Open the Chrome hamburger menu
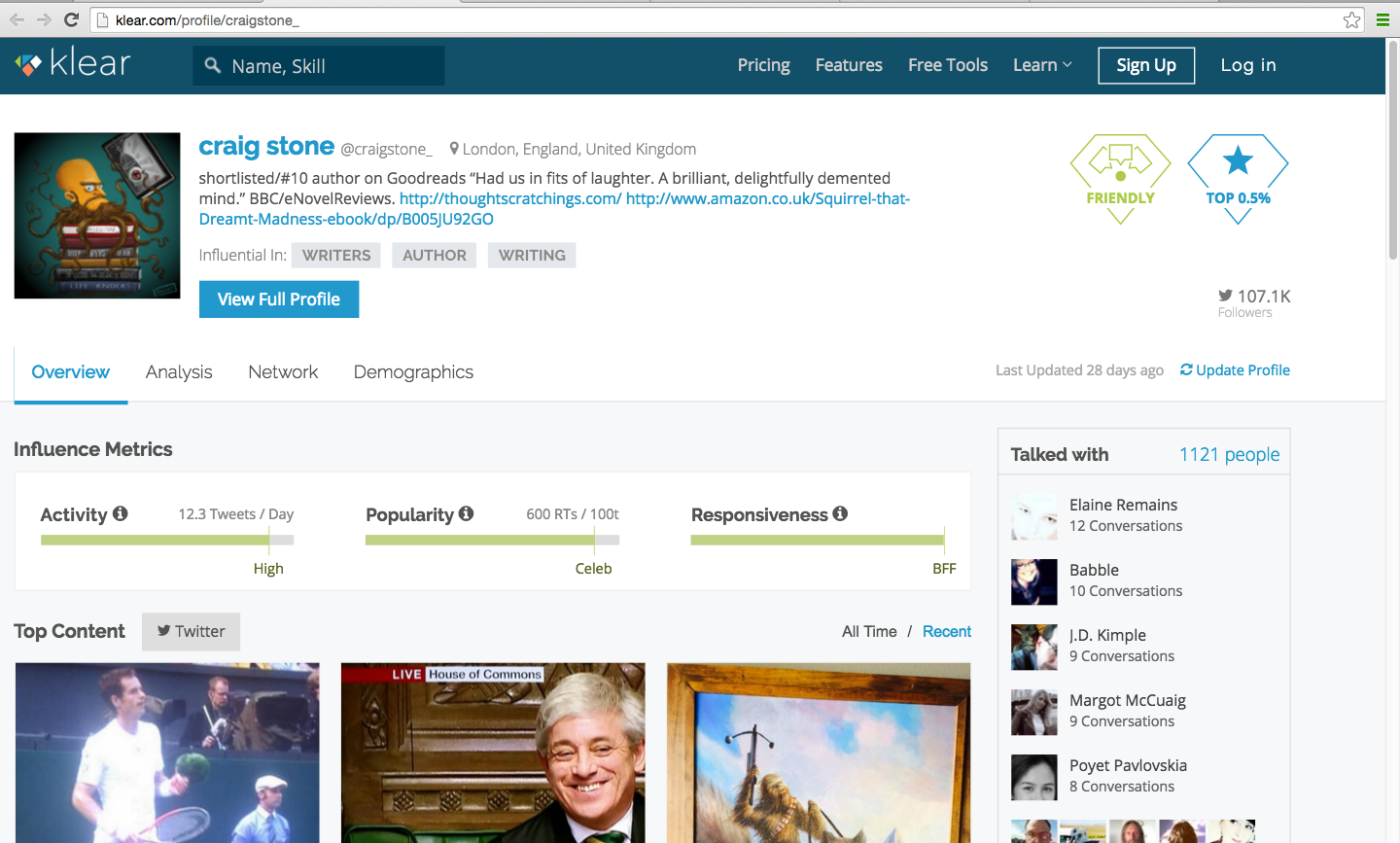1400x843 pixels. (1382, 19)
